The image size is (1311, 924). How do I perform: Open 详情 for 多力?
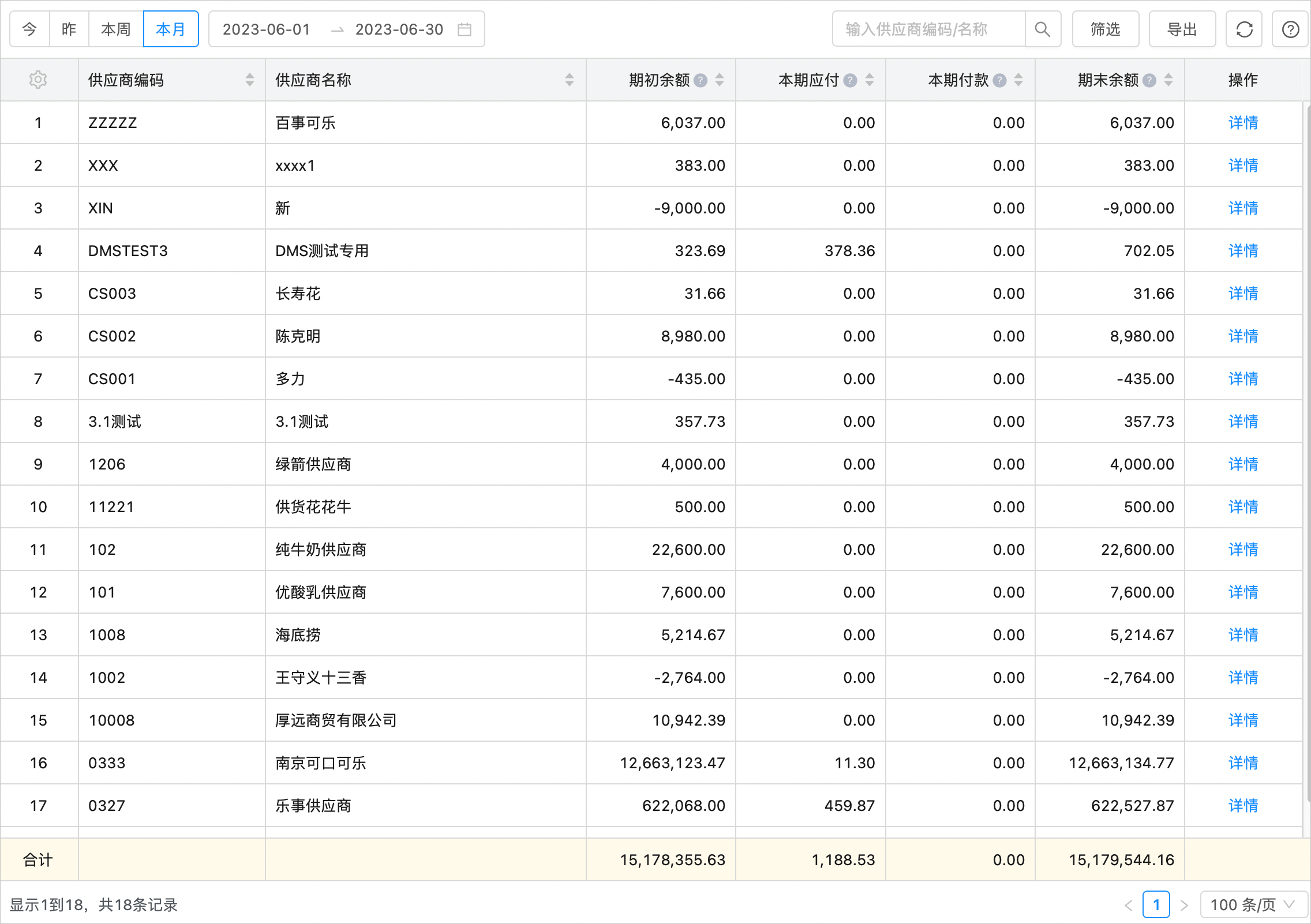click(1243, 379)
